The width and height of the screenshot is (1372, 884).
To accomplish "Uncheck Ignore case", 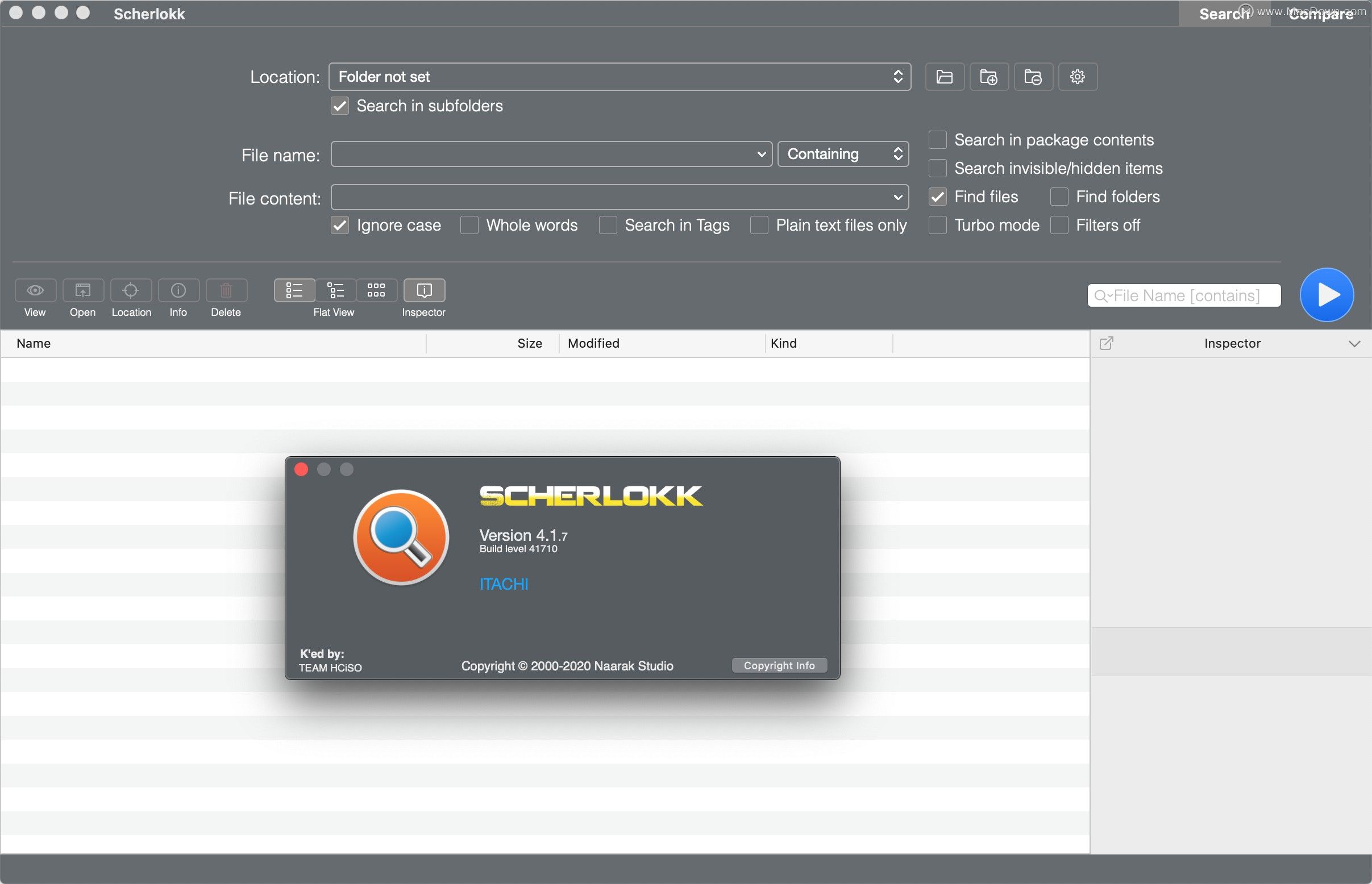I will point(340,226).
